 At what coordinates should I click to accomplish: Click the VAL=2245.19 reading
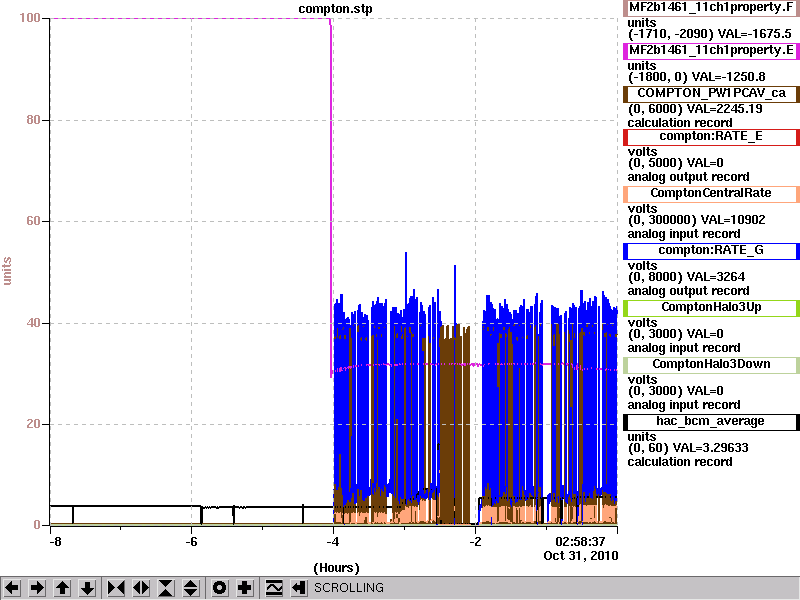pyautogui.click(x=724, y=109)
